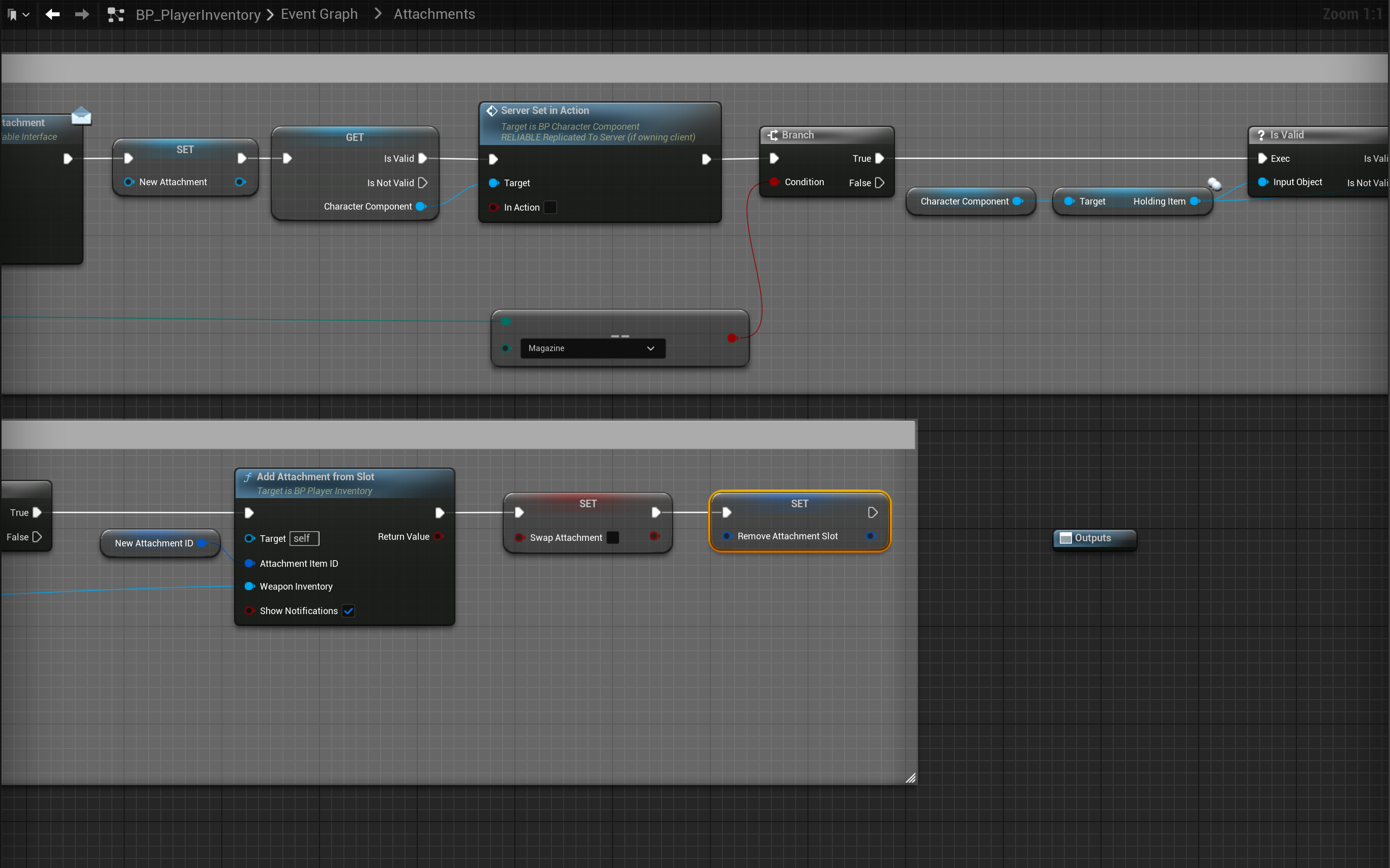The width and height of the screenshot is (1390, 868).
Task: Enable the In Action checkbox on Server Set in Action
Action: tap(550, 207)
